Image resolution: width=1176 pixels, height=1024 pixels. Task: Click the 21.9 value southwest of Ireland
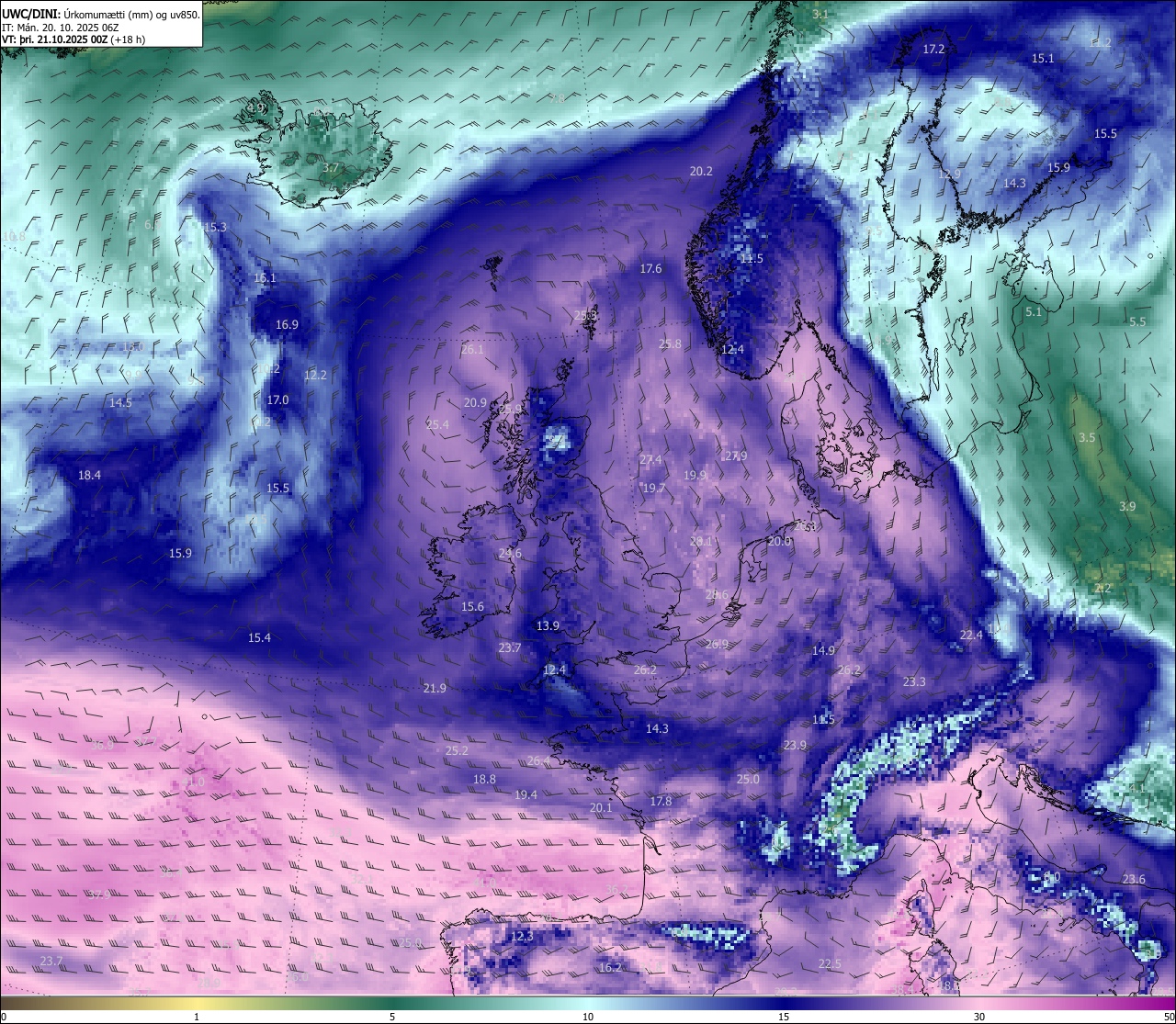pos(435,688)
